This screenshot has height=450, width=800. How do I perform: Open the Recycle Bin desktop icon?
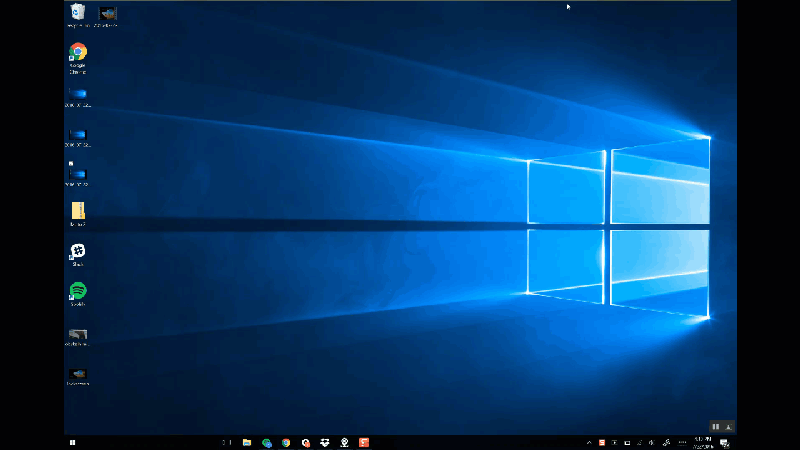click(78, 15)
